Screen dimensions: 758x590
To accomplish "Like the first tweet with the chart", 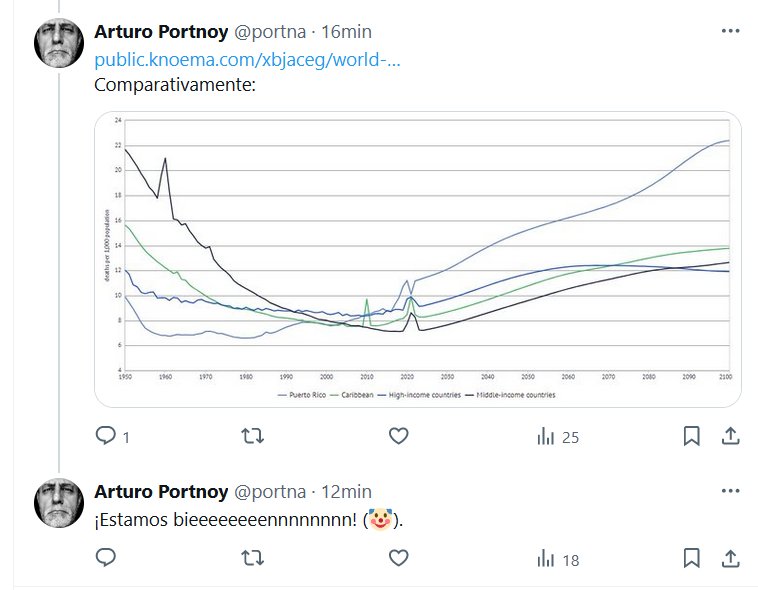I will 398,436.
